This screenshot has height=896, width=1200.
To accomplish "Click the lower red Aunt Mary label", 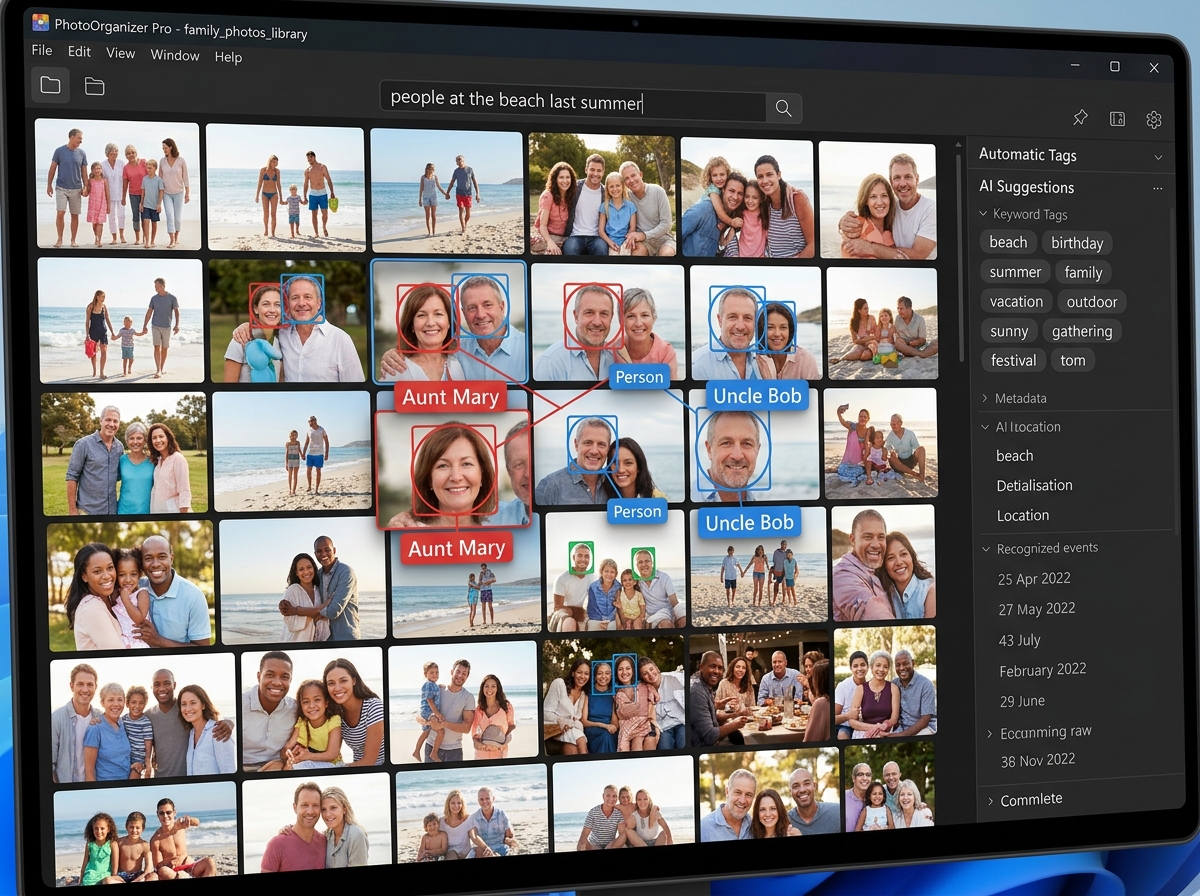I will pos(456,548).
